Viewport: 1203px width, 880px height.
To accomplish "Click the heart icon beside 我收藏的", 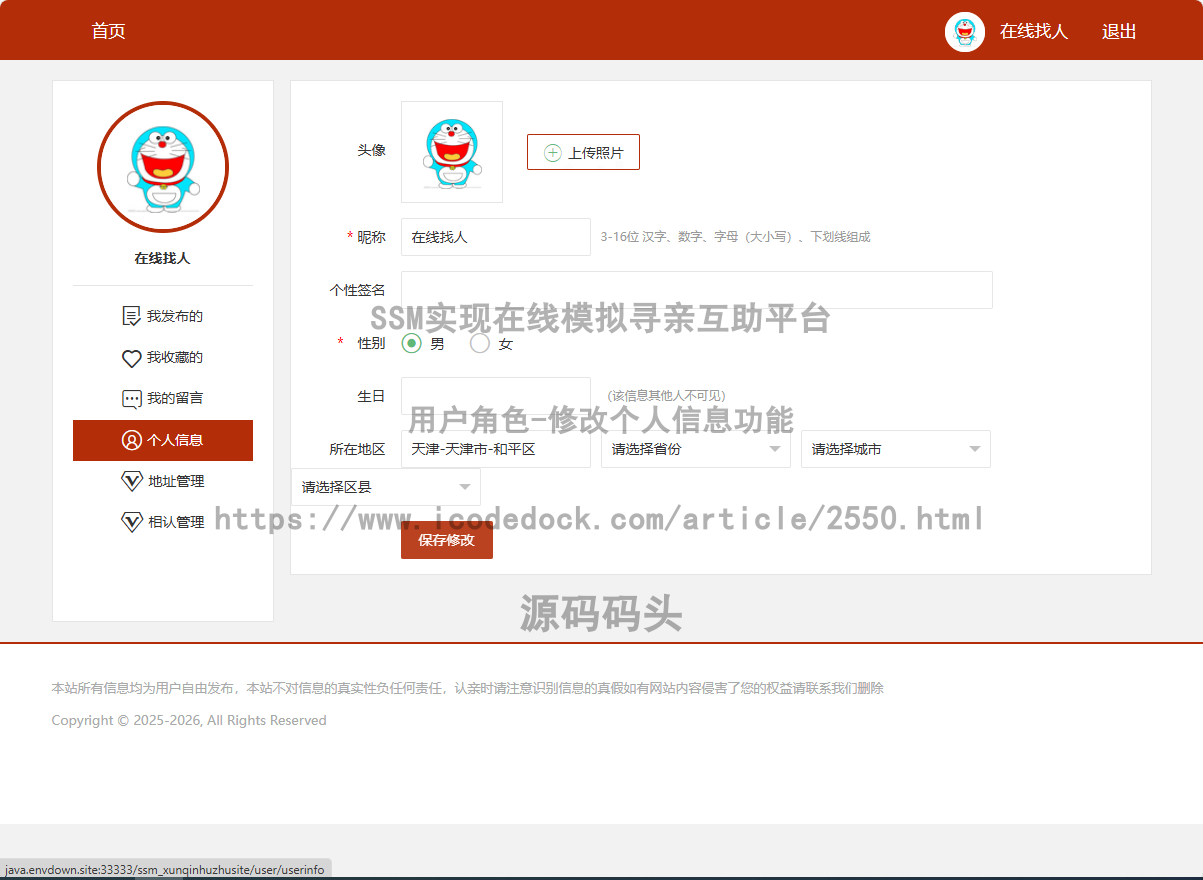I will click(x=131, y=358).
